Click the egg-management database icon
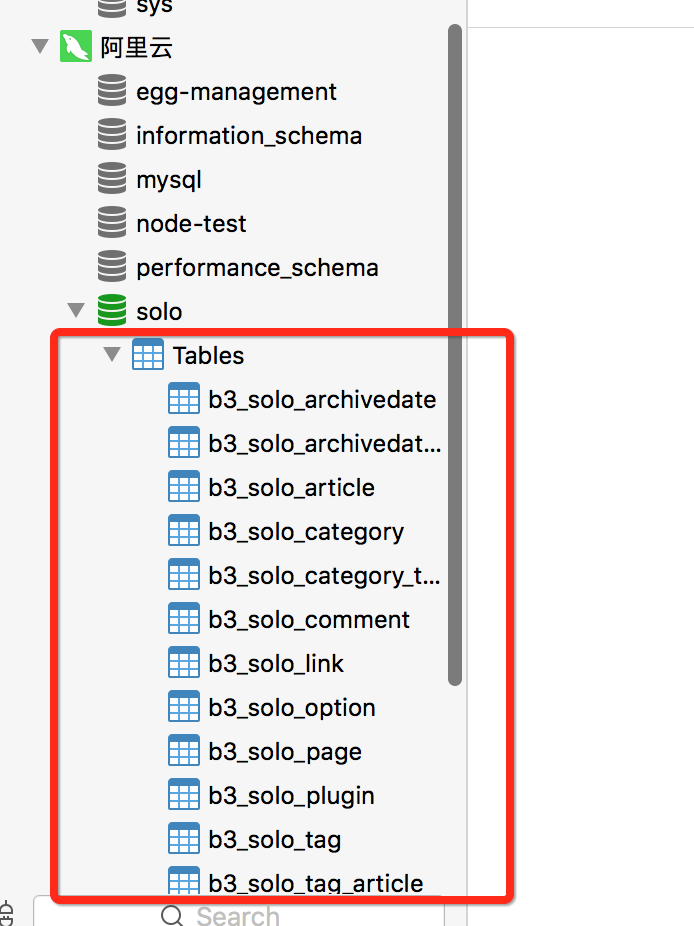The height and width of the screenshot is (926, 694). (x=112, y=91)
